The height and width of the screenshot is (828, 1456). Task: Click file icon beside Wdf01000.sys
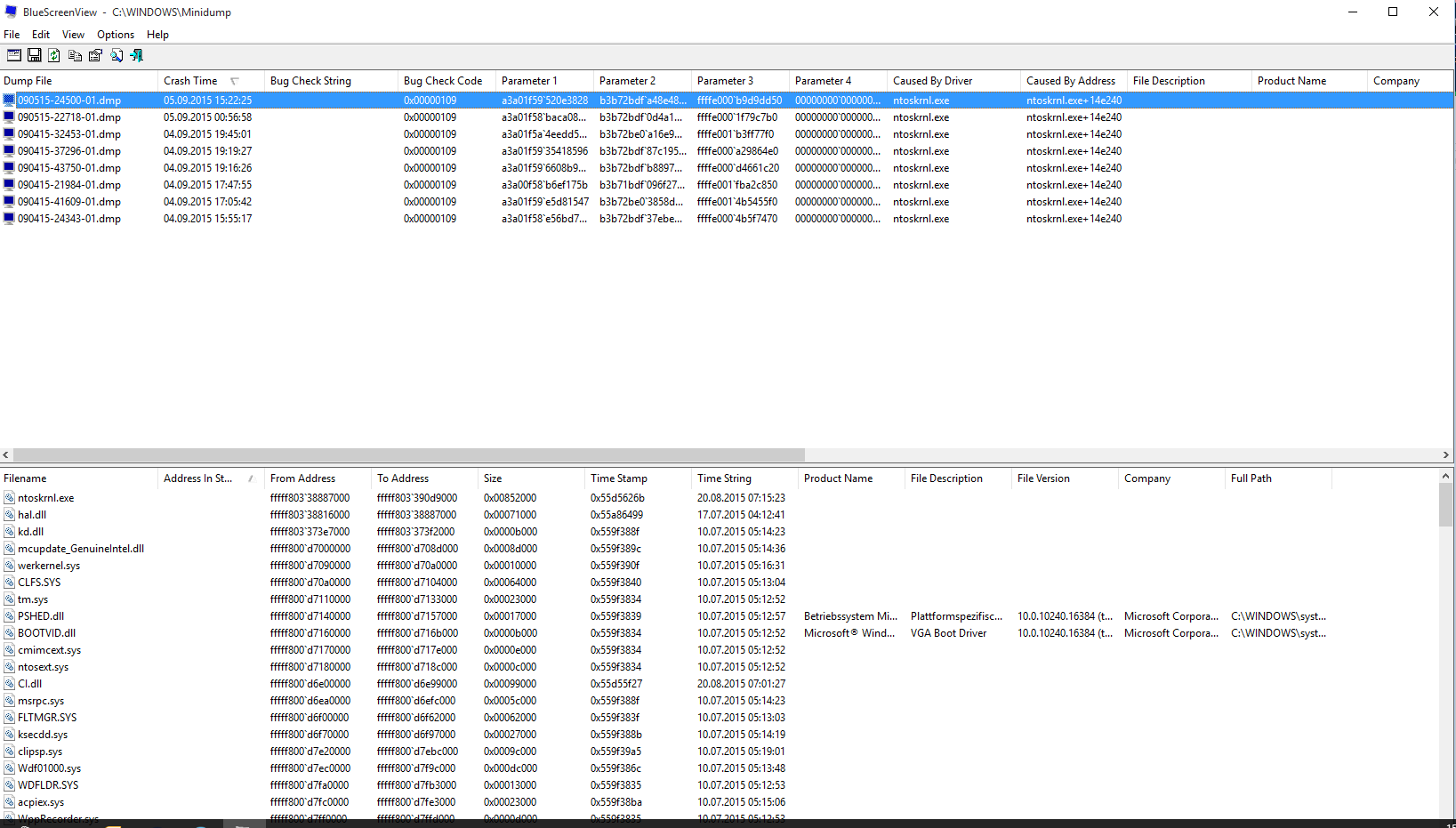click(9, 768)
